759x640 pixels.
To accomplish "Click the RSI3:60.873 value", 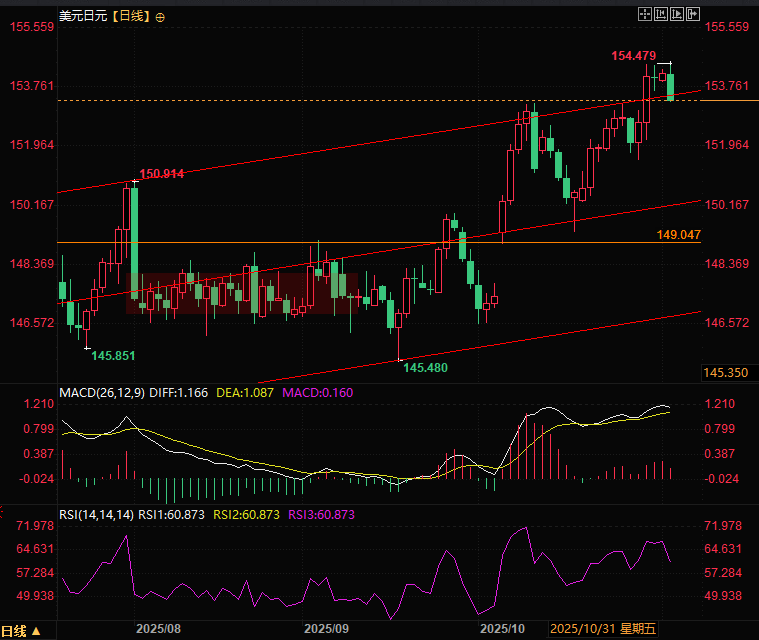I will click(x=321, y=515).
